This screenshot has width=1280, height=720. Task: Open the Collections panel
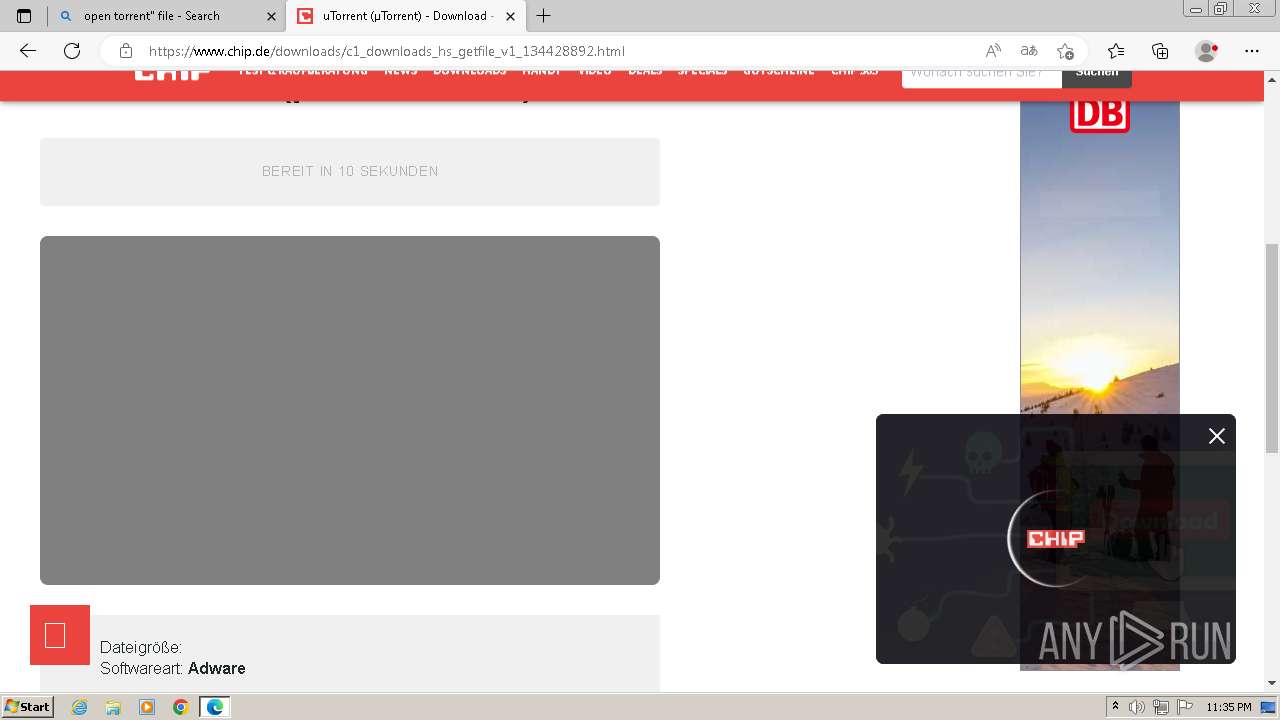pos(1160,51)
